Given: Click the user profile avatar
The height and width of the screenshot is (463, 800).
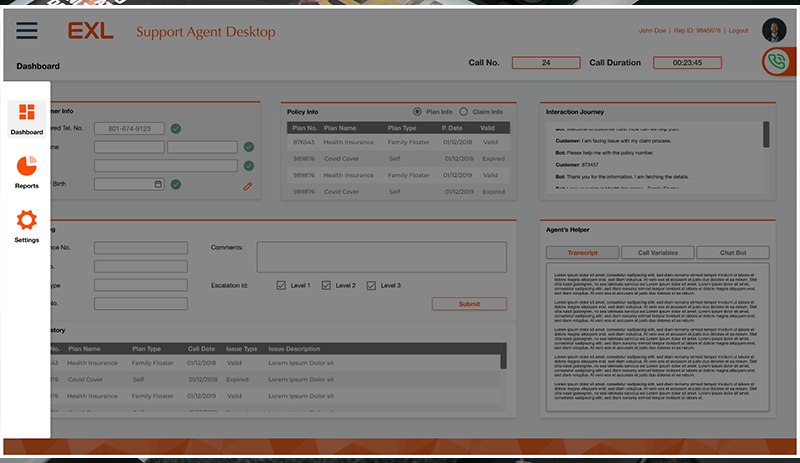Looking at the screenshot, I should pyautogui.click(x=774, y=31).
